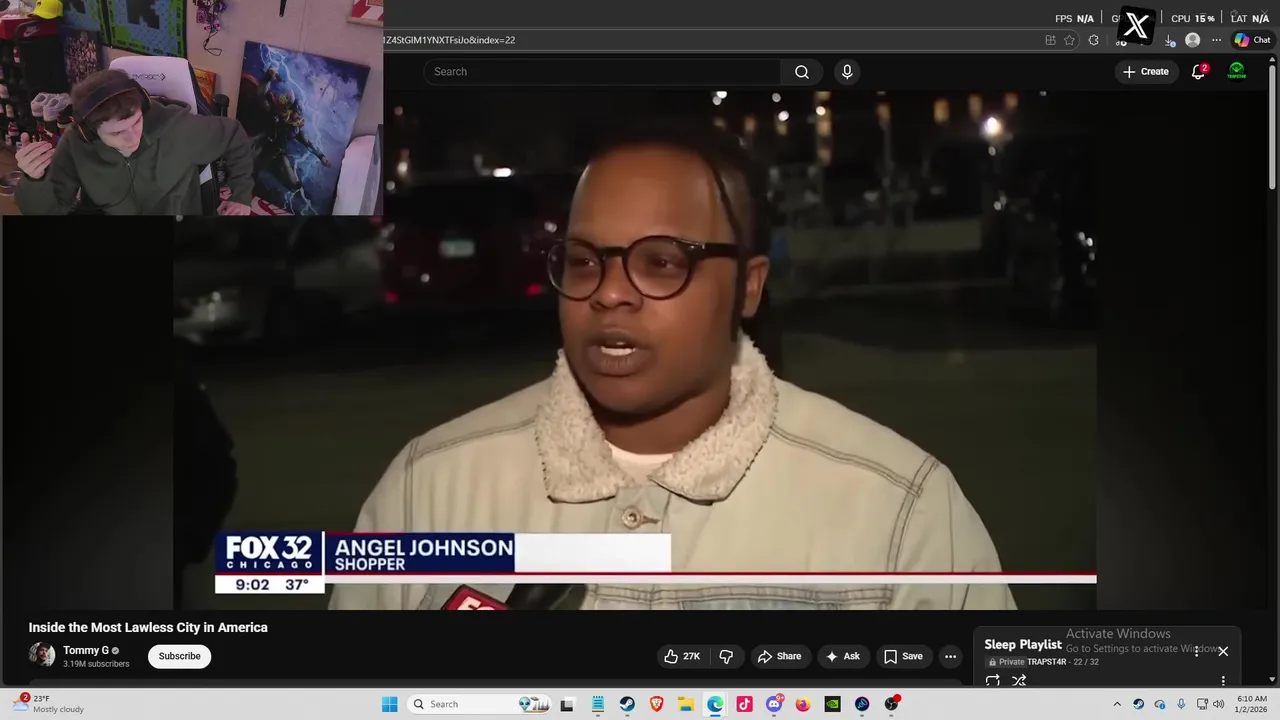Open Tommy G channel avatar
This screenshot has height=720, width=1280.
click(x=42, y=655)
